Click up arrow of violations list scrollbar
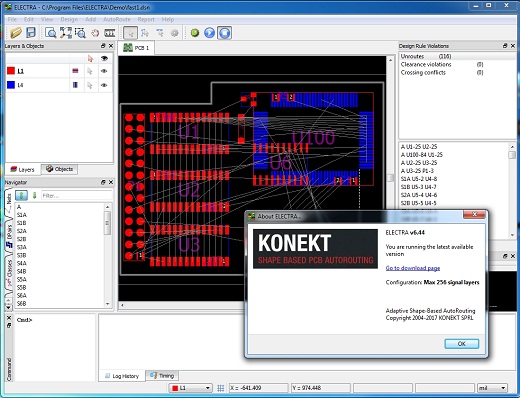Screen dimensions: 520x398 [x=512, y=146]
